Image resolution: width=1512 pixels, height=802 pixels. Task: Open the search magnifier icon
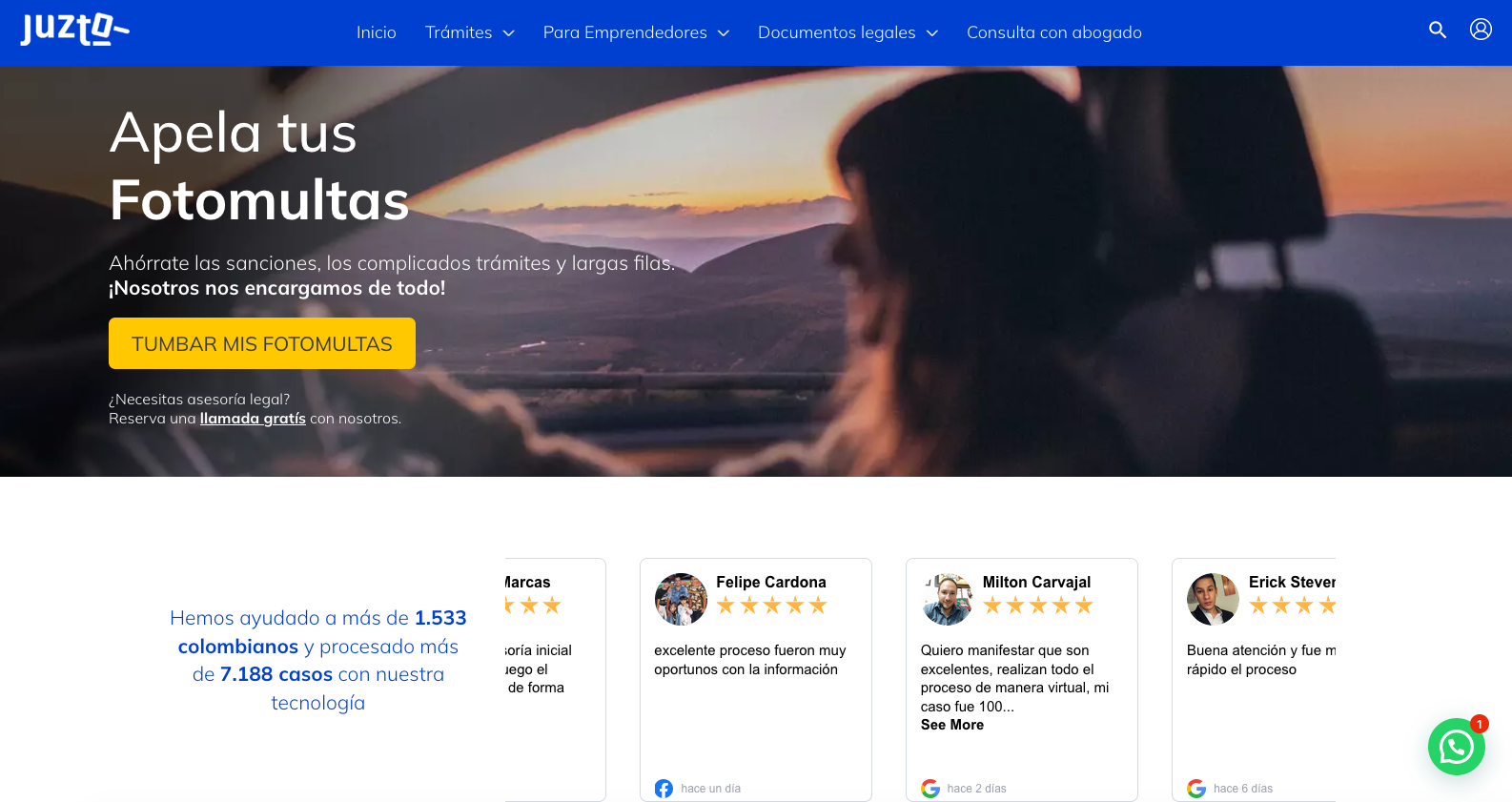(1437, 31)
